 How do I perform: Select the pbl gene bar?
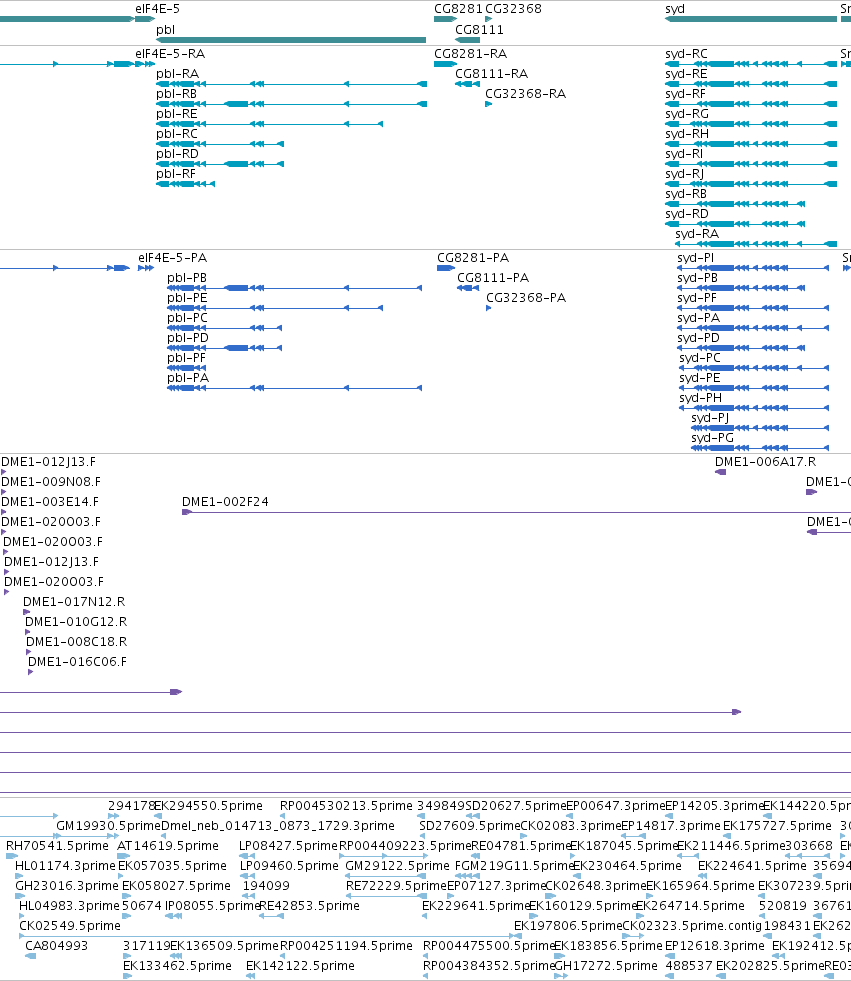click(x=291, y=40)
